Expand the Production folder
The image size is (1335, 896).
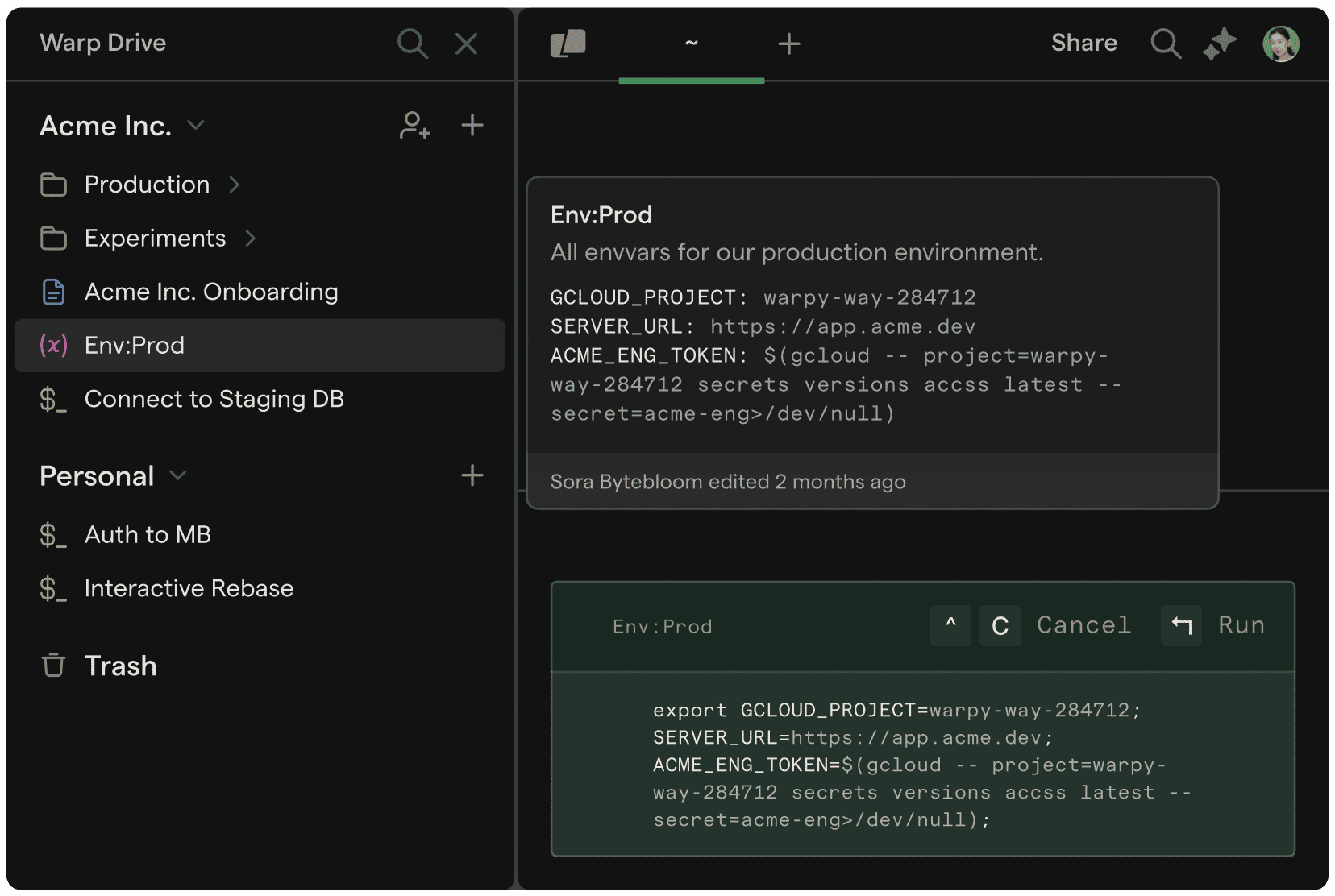coord(235,185)
